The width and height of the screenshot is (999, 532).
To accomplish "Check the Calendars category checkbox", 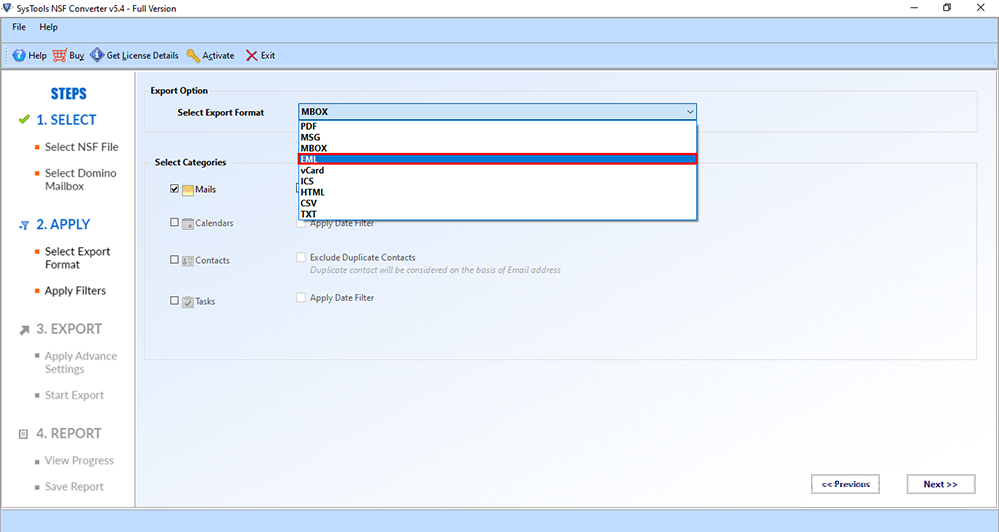I will (x=175, y=222).
